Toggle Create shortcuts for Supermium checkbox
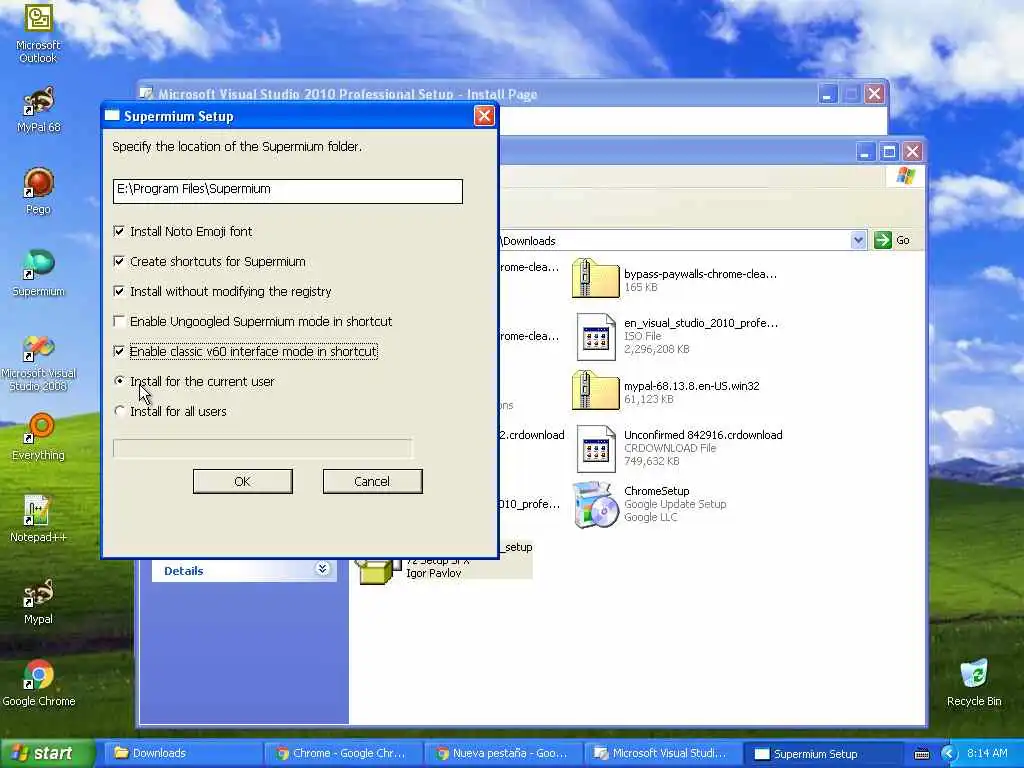The width and height of the screenshot is (1024, 768). (119, 261)
